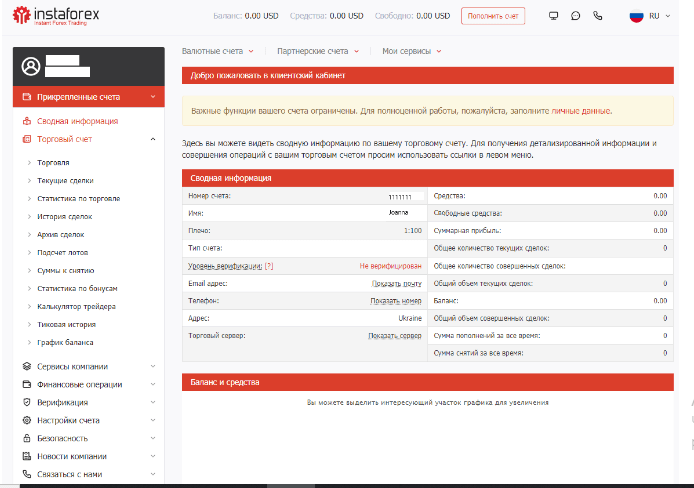The height and width of the screenshot is (488, 694).
Task: Click the Показать номер link
Action: point(396,301)
